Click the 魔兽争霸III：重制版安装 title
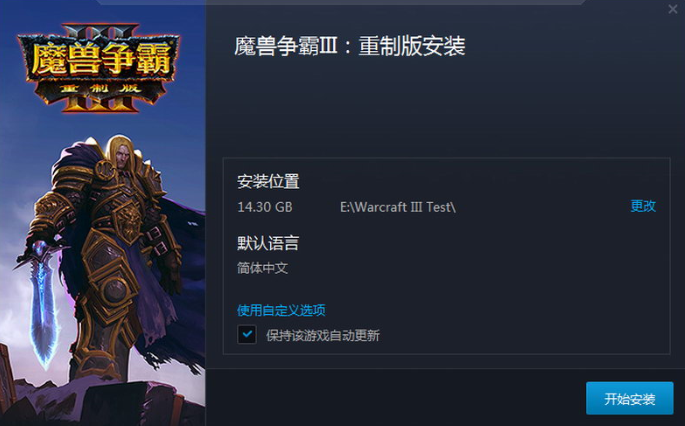This screenshot has height=426, width=685. click(x=350, y=46)
